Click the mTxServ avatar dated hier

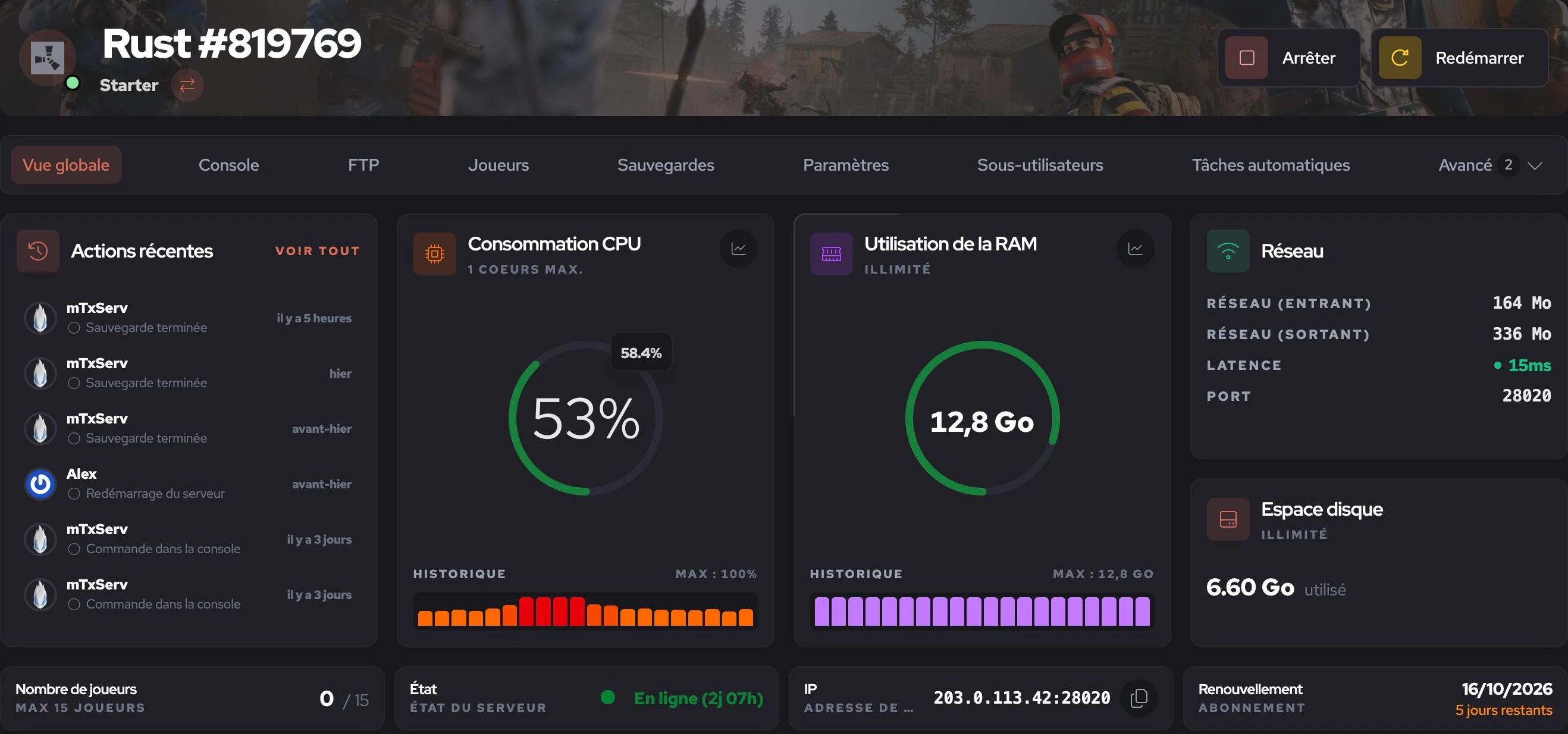coord(40,374)
